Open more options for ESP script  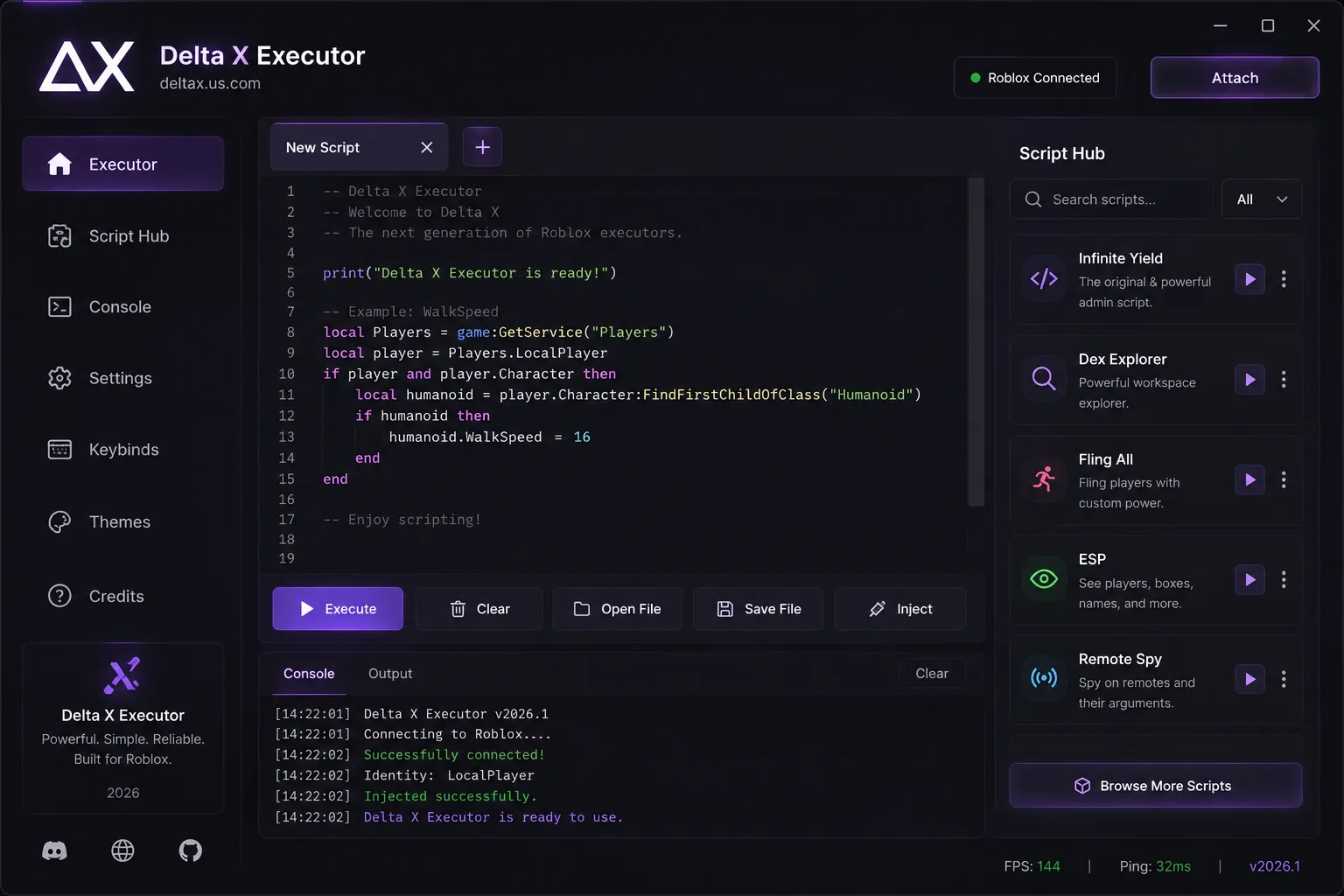pos(1284,579)
